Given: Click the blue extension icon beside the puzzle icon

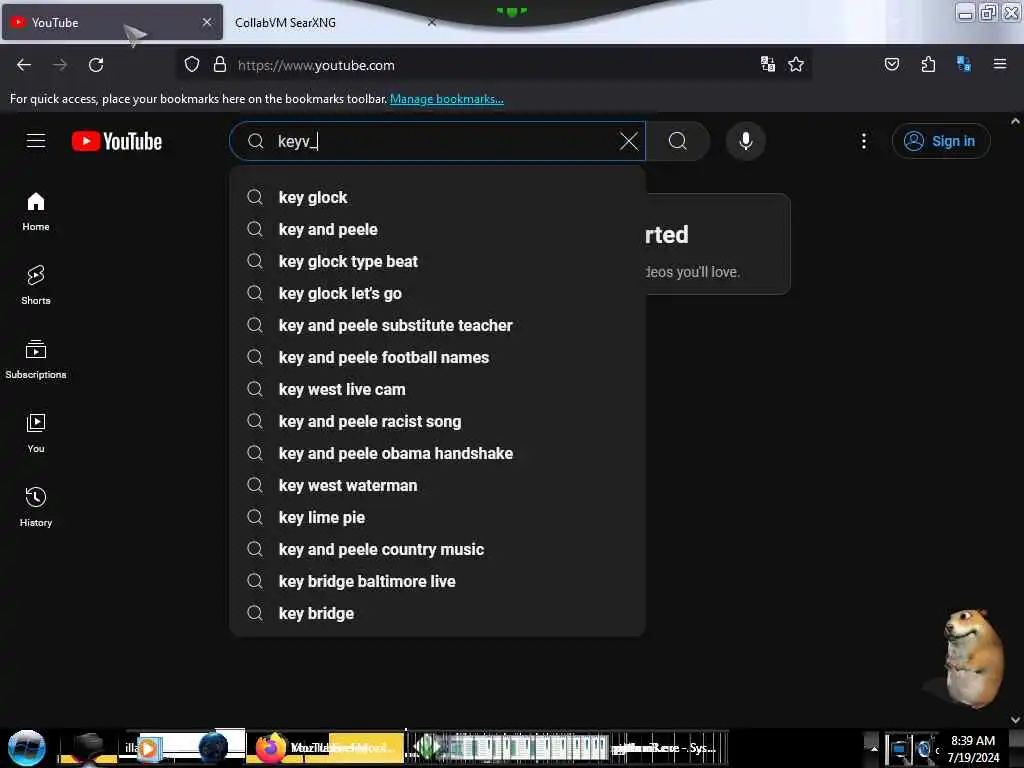Looking at the screenshot, I should click(963, 64).
